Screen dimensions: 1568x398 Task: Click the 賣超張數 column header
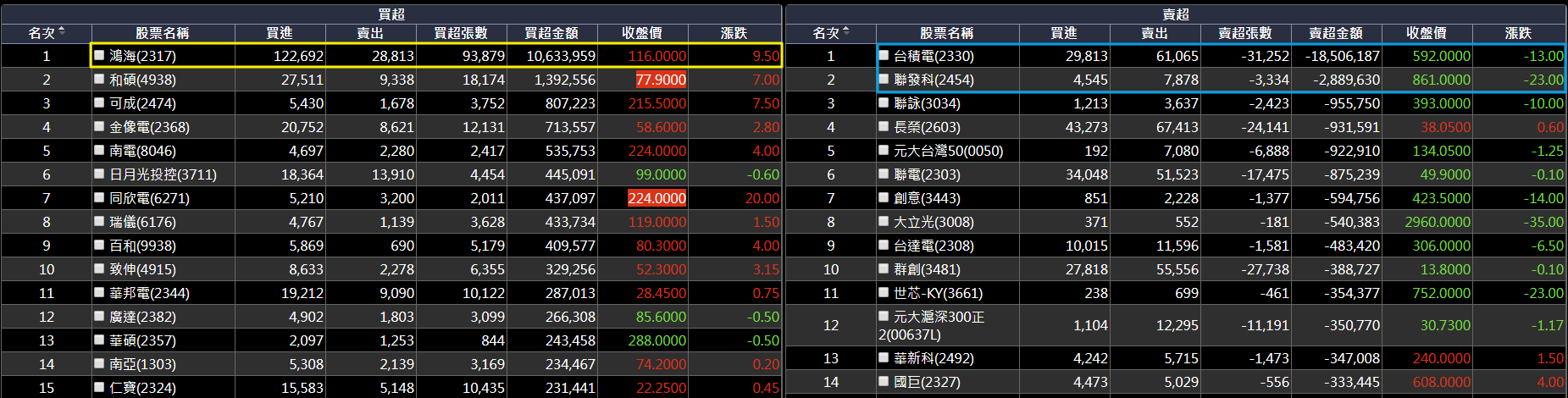pyautogui.click(x=1245, y=33)
